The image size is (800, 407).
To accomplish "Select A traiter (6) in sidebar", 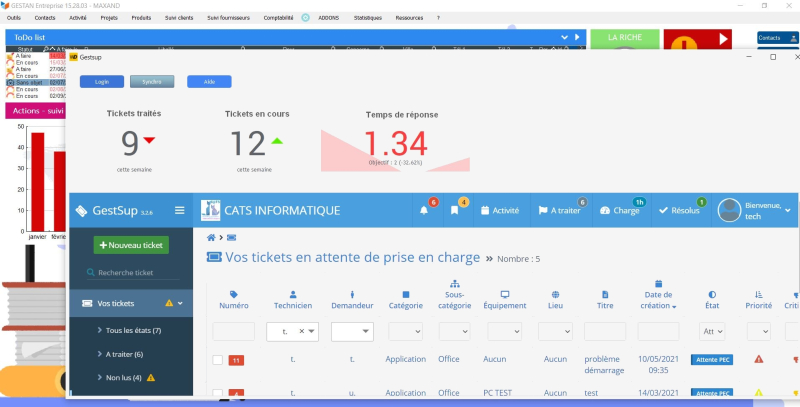I will point(124,354).
